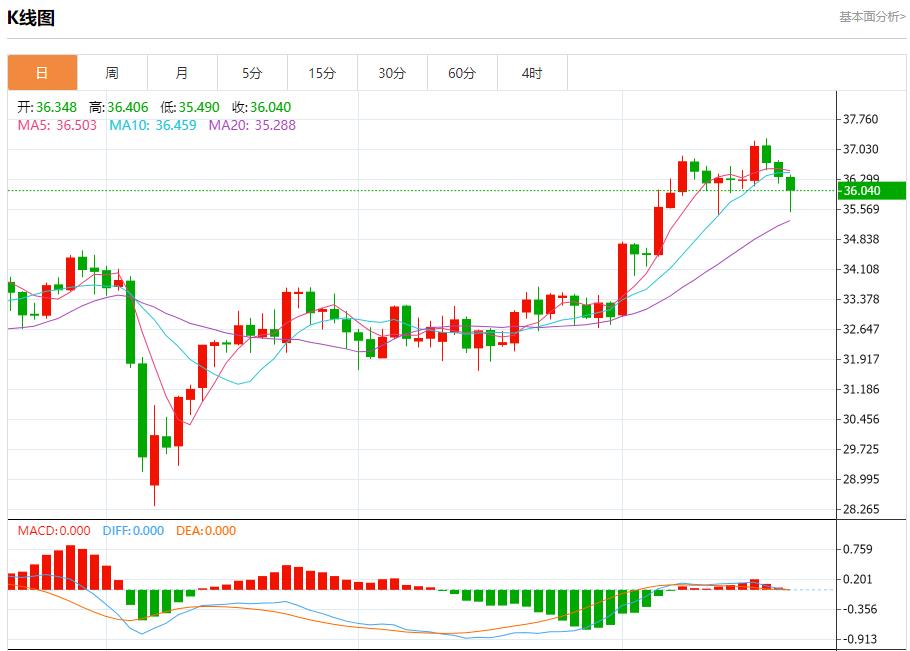
Task: Switch to the 4时 chart tab
Action: click(x=532, y=73)
